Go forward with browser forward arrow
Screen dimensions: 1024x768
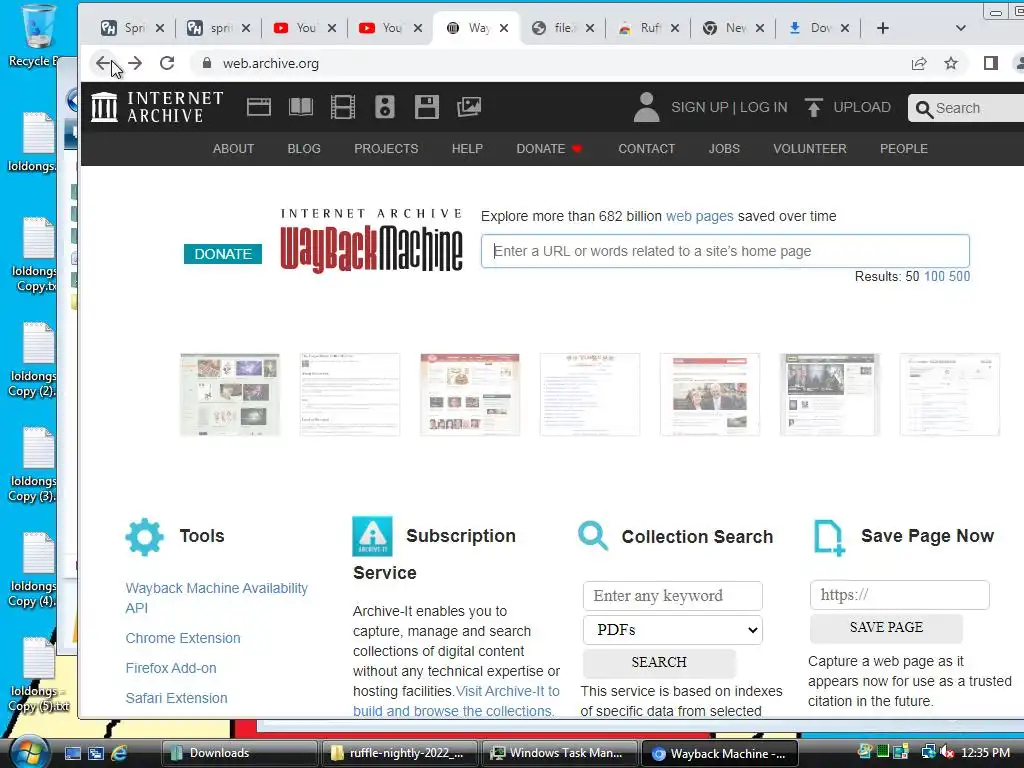coord(135,63)
